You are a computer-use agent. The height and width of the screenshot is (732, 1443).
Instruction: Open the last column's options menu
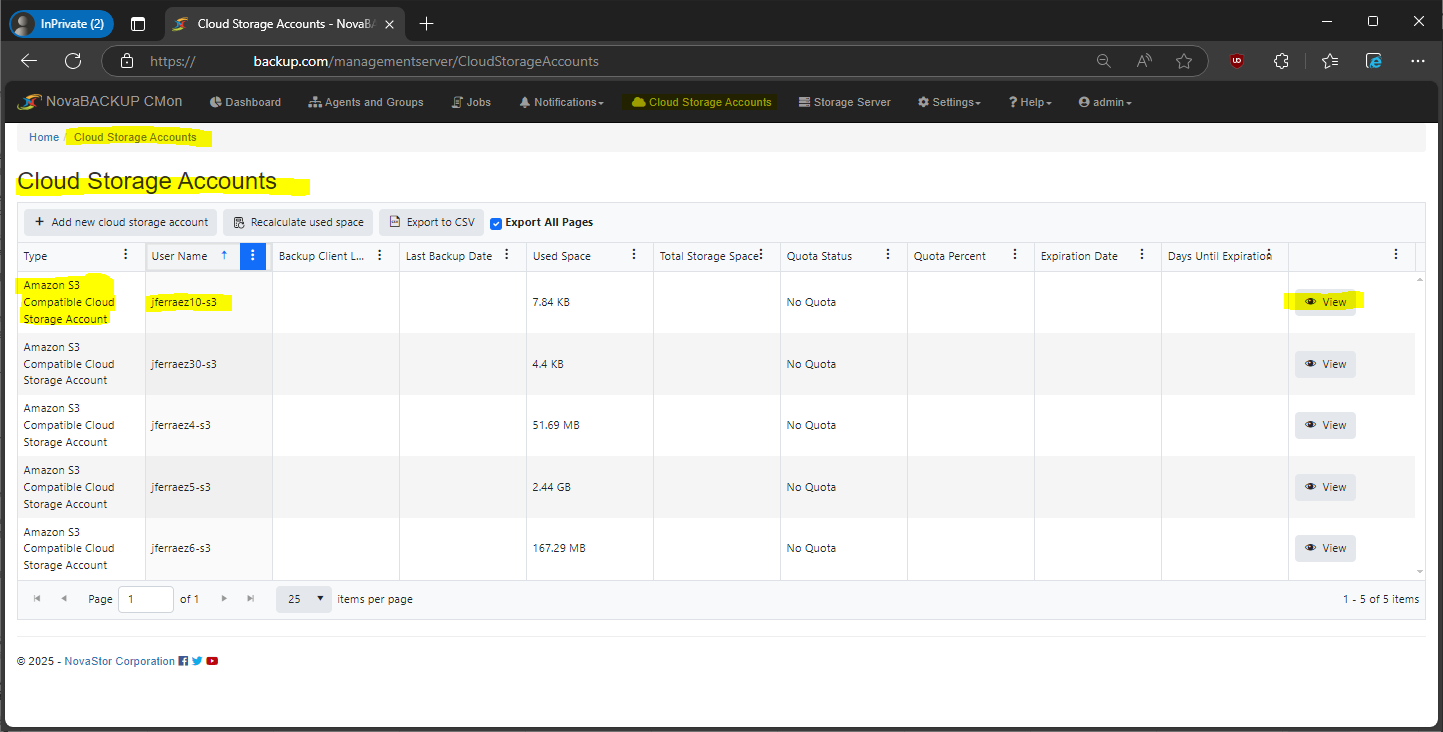point(1396,255)
